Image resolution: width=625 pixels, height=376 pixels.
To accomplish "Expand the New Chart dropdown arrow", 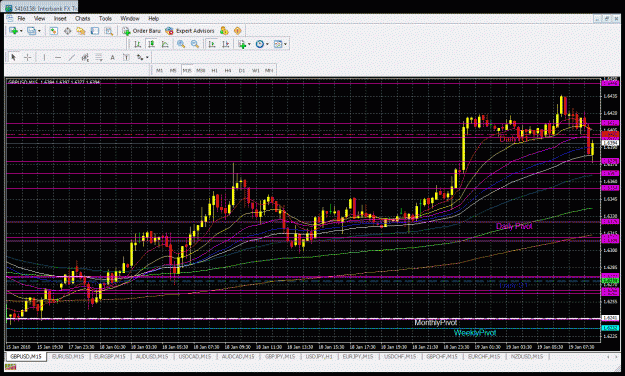I will pyautogui.click(x=21, y=31).
